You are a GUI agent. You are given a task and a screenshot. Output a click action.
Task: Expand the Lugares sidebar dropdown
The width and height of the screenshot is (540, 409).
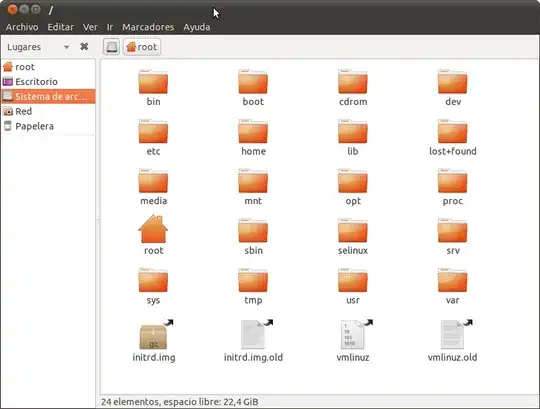[66, 47]
